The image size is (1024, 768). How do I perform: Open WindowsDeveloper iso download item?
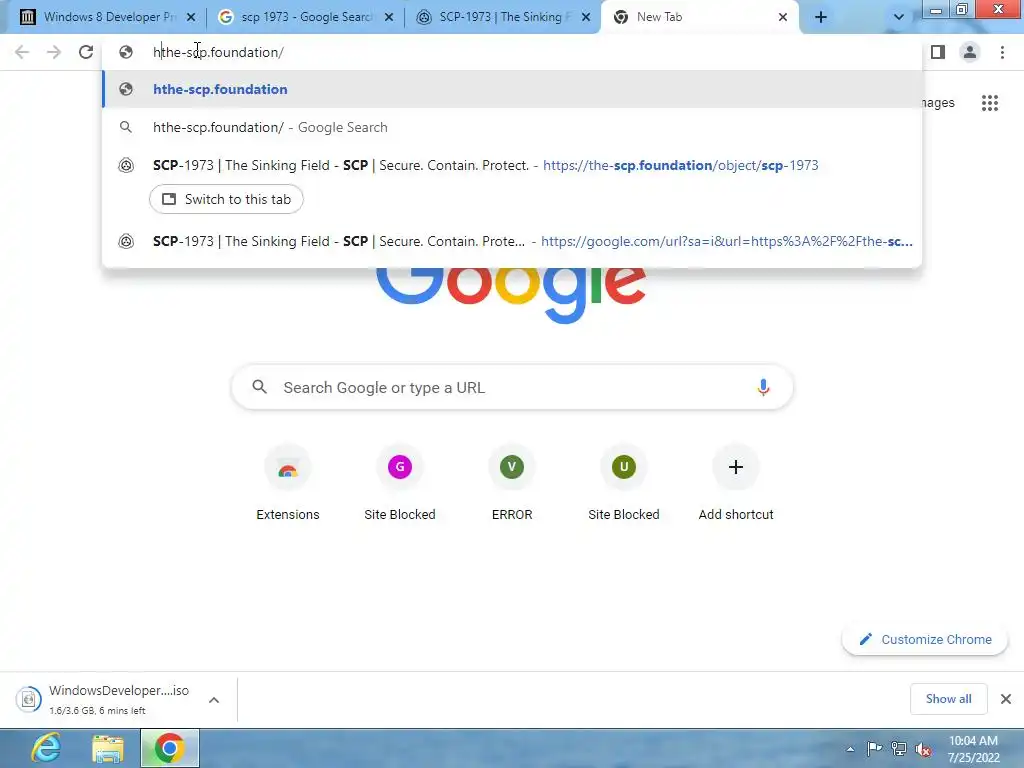pyautogui.click(x=104, y=699)
